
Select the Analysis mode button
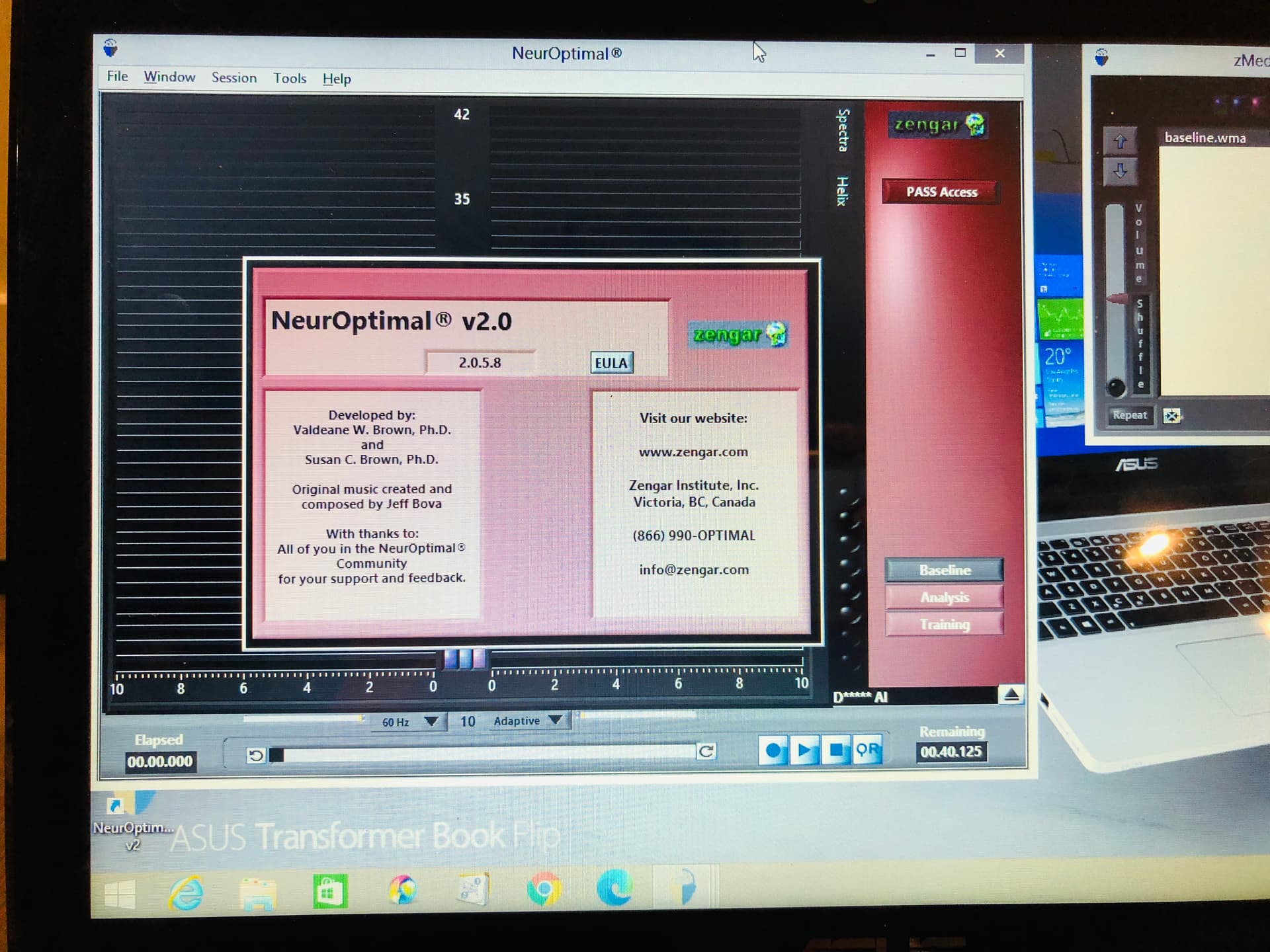coord(945,597)
